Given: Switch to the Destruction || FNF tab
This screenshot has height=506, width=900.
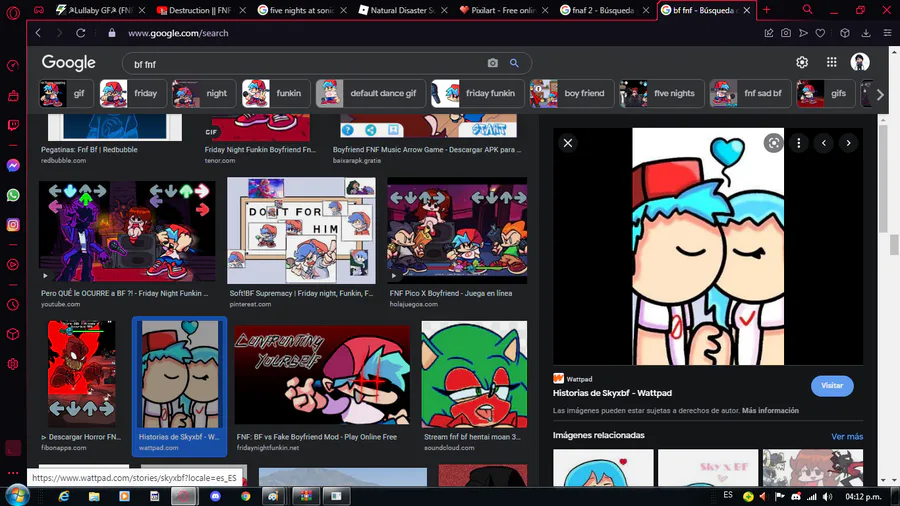Looking at the screenshot, I should 200,10.
